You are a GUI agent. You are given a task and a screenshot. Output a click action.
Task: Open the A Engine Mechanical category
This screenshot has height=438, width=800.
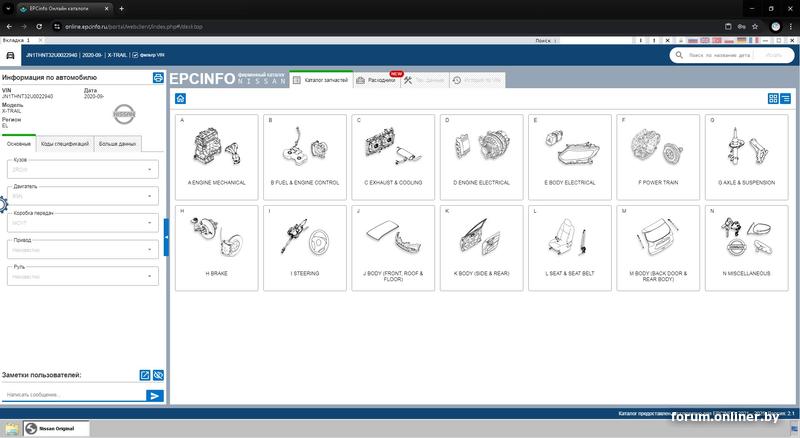216,157
